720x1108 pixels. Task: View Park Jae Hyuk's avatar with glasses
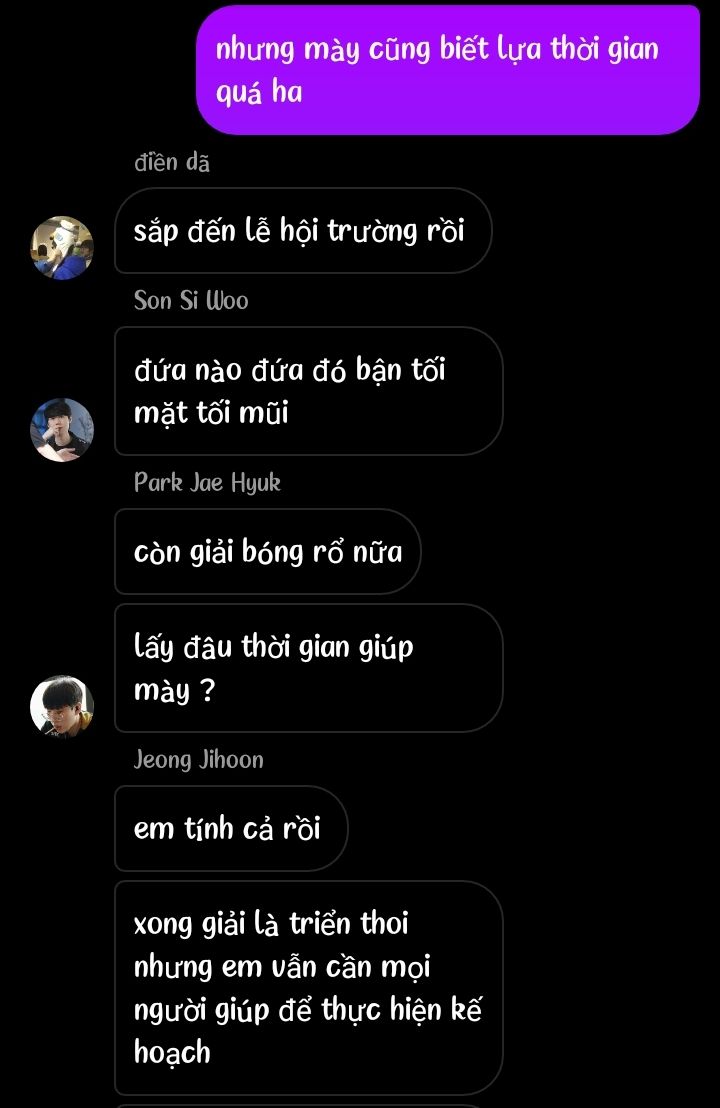[x=61, y=707]
